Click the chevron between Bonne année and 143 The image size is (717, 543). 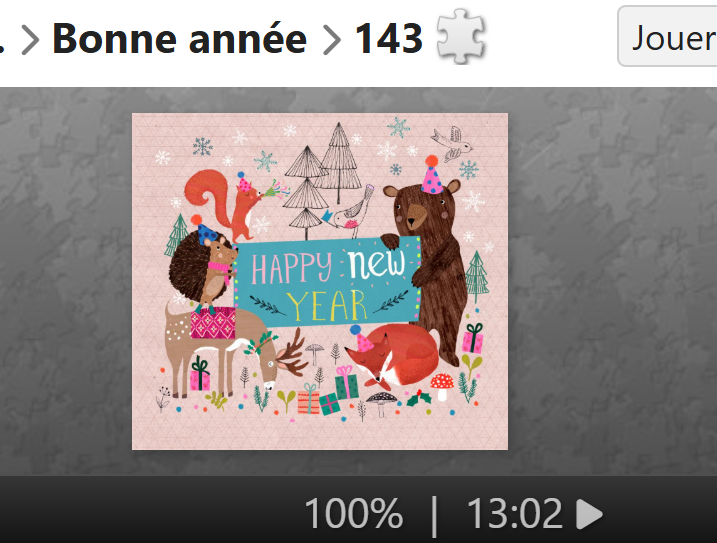click(x=332, y=40)
